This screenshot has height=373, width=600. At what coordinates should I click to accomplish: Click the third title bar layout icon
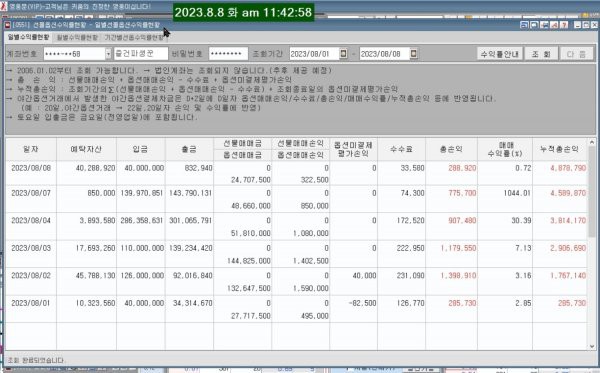click(x=544, y=25)
